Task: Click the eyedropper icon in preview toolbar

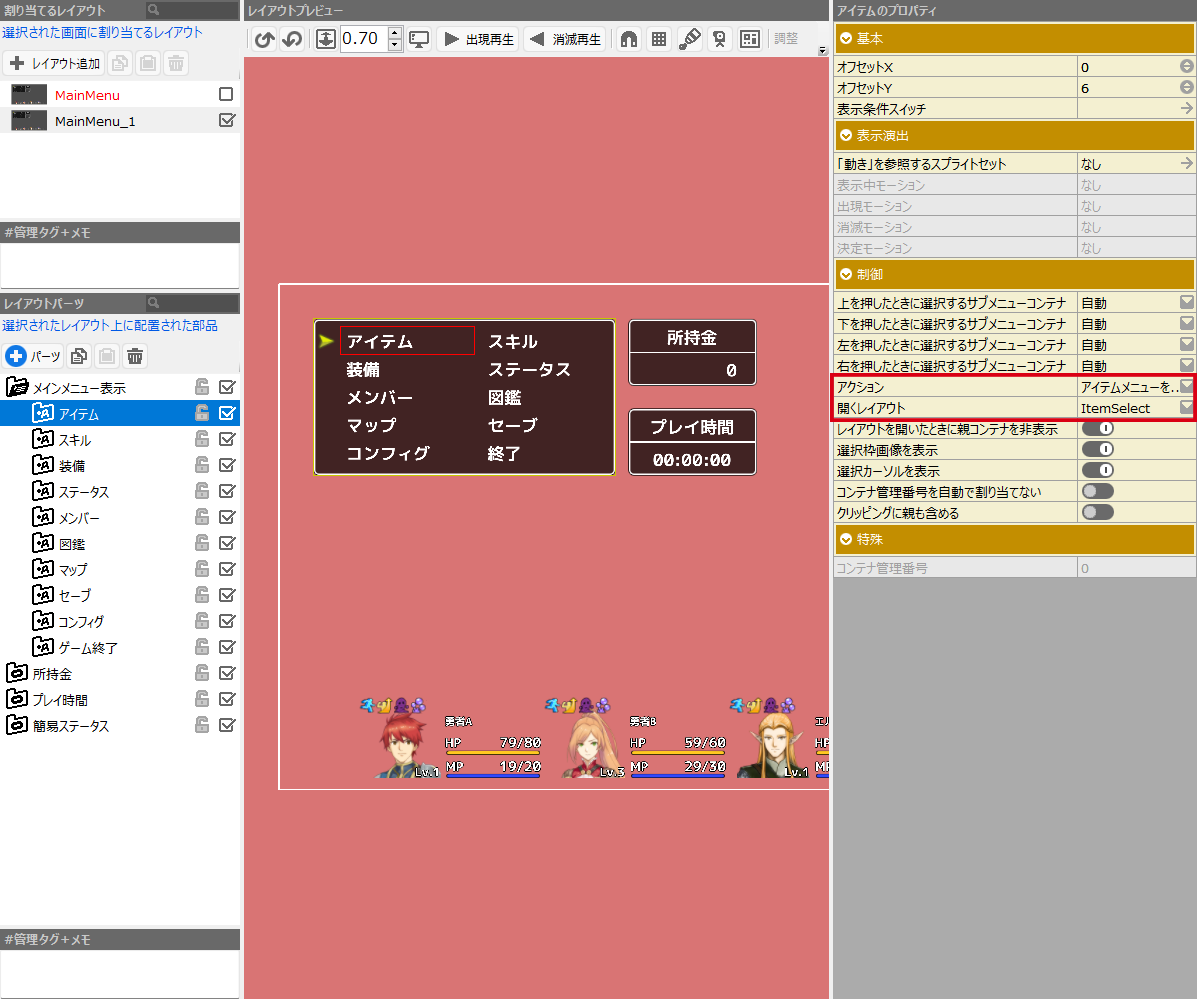Action: [689, 40]
